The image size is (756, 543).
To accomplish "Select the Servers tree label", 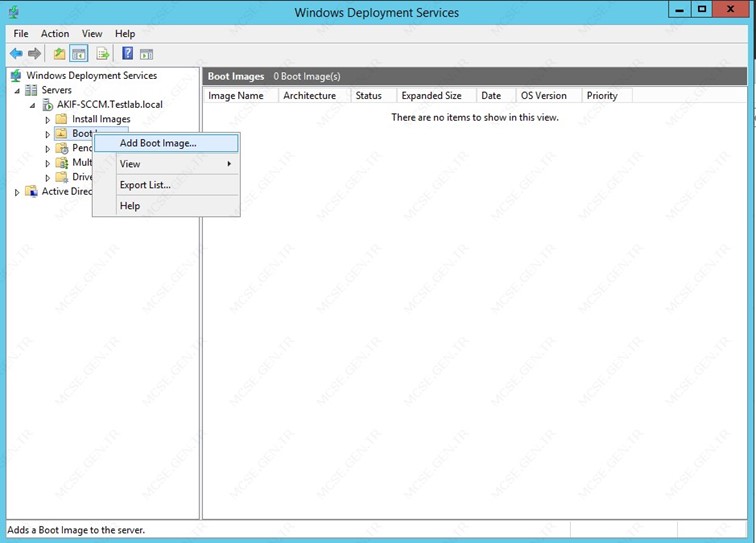I will pos(56,90).
